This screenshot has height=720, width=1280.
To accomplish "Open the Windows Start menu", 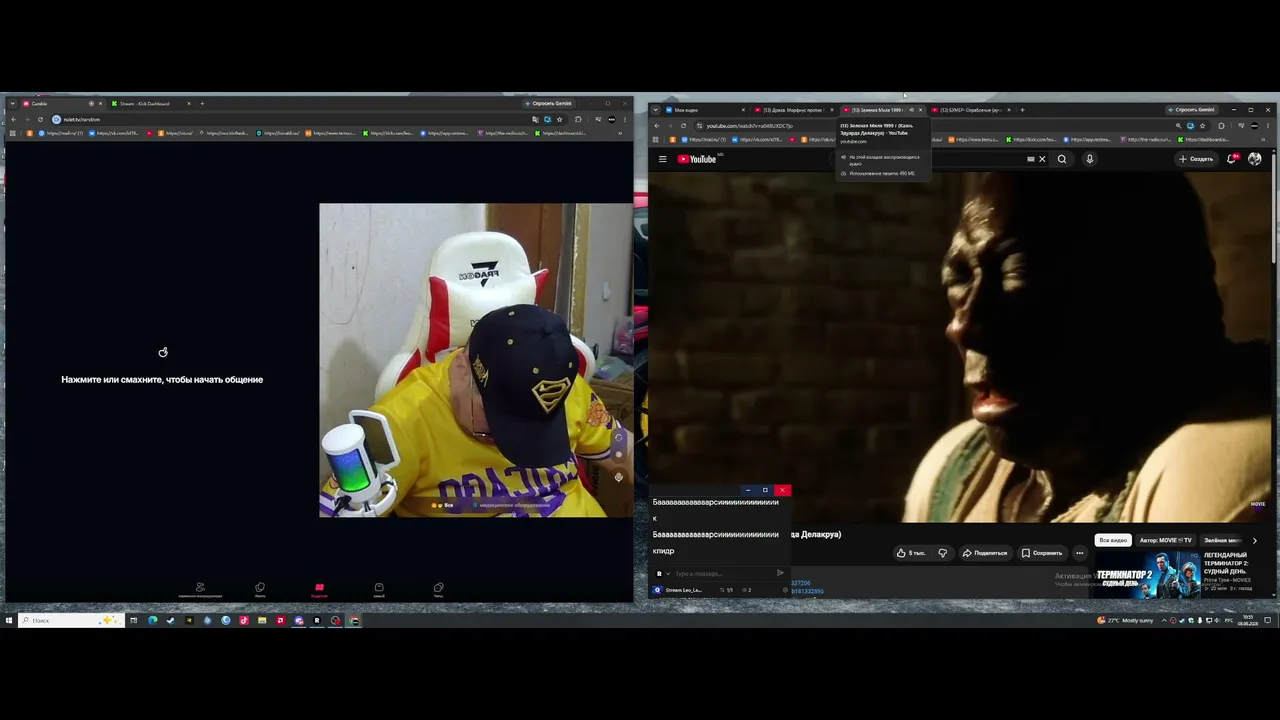I will tap(9, 621).
